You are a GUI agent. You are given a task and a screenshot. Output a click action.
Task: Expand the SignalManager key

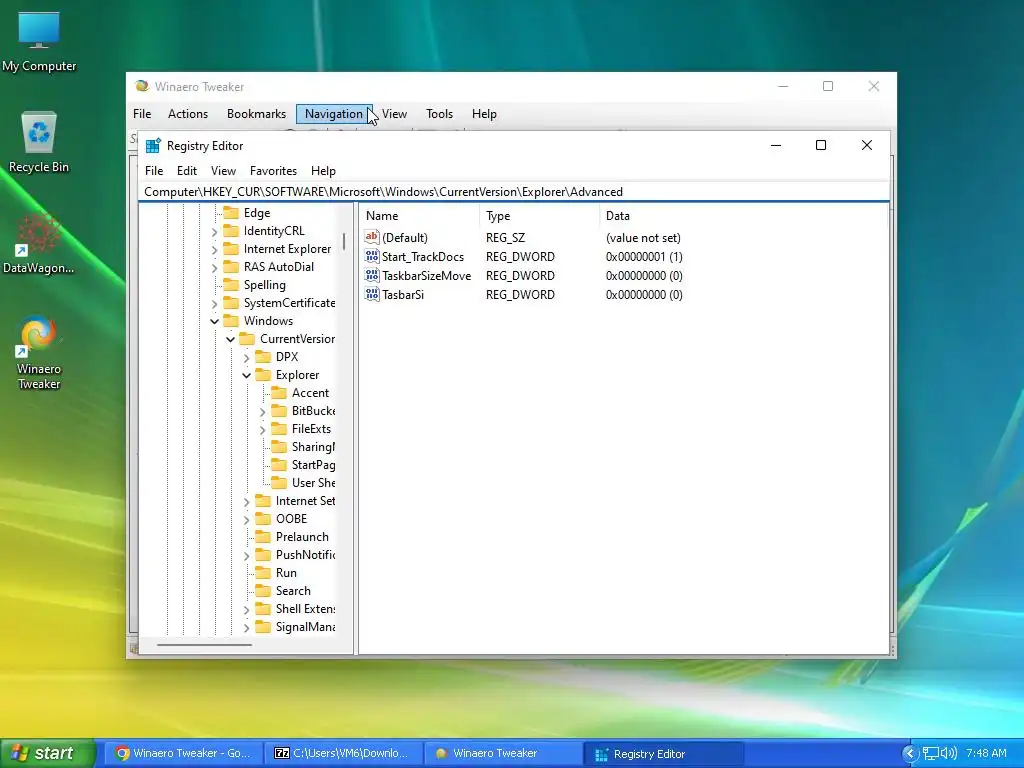246,627
